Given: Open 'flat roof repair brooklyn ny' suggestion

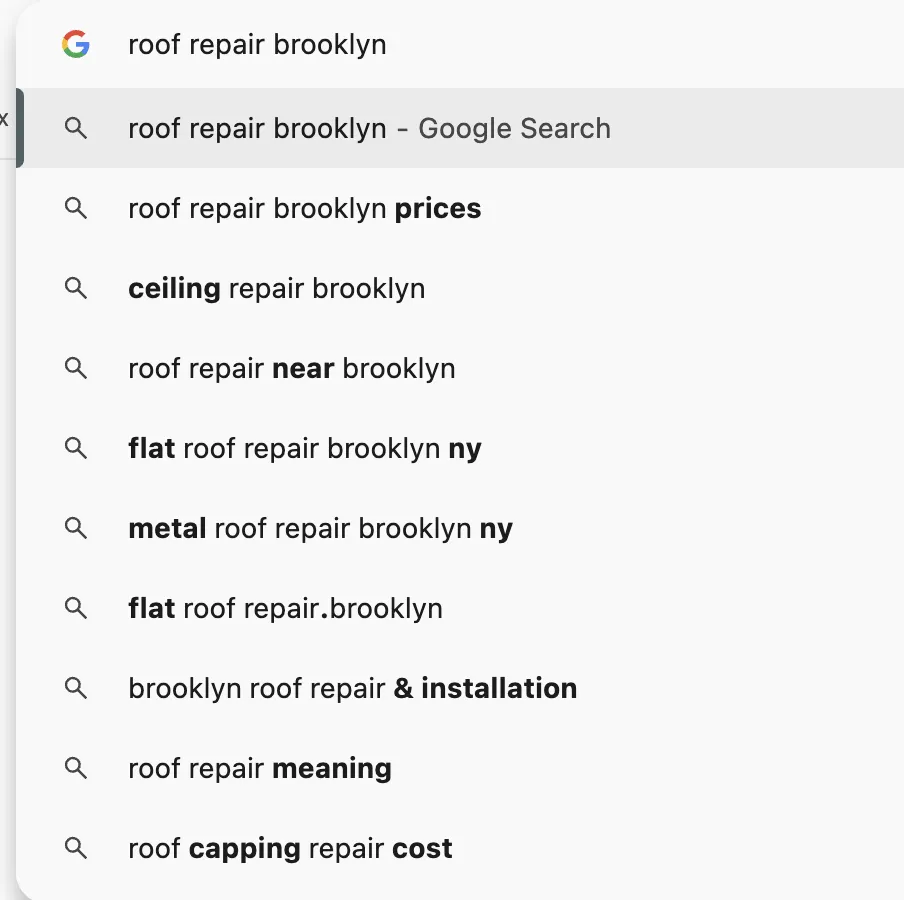Looking at the screenshot, I should pos(305,448).
